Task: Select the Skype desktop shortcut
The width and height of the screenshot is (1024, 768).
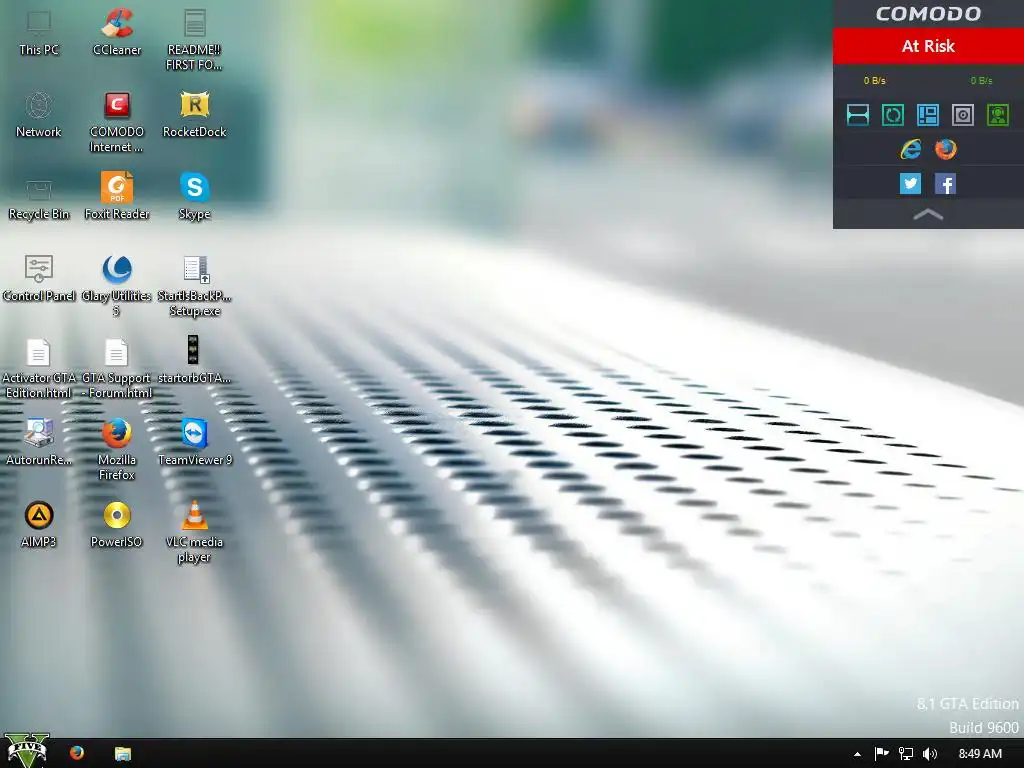Action: point(194,197)
